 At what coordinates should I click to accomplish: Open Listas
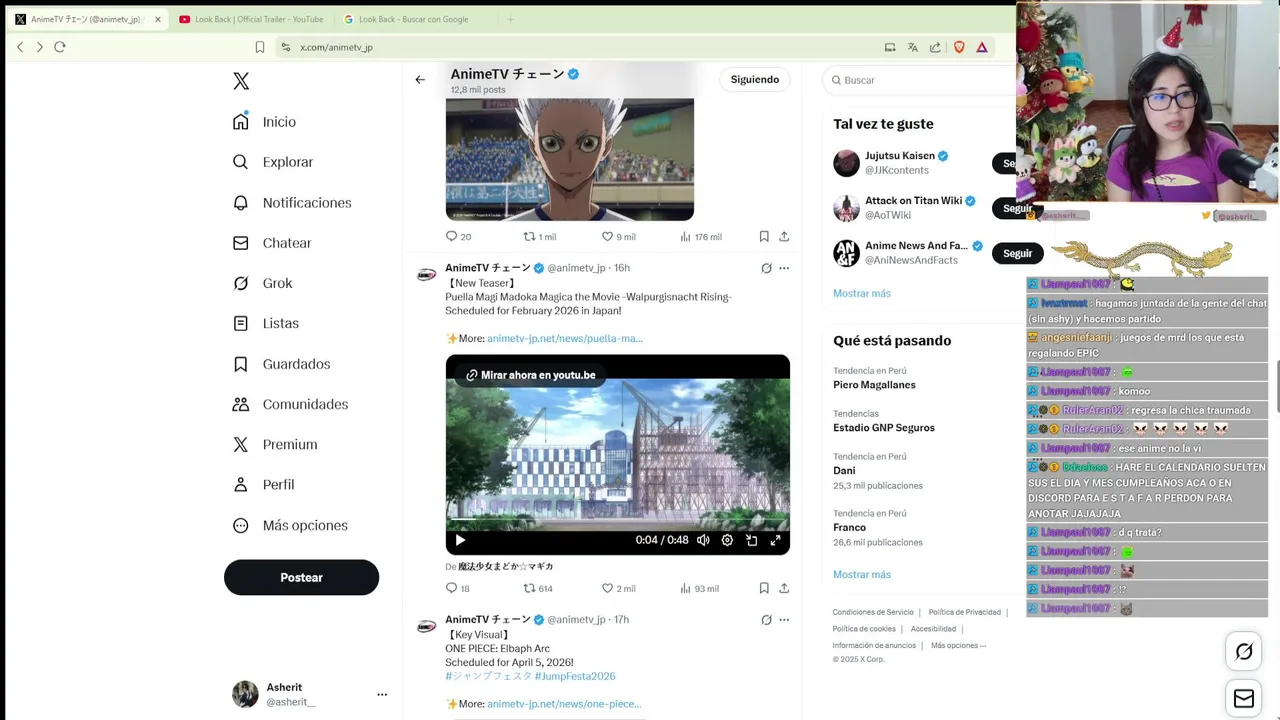click(266, 323)
